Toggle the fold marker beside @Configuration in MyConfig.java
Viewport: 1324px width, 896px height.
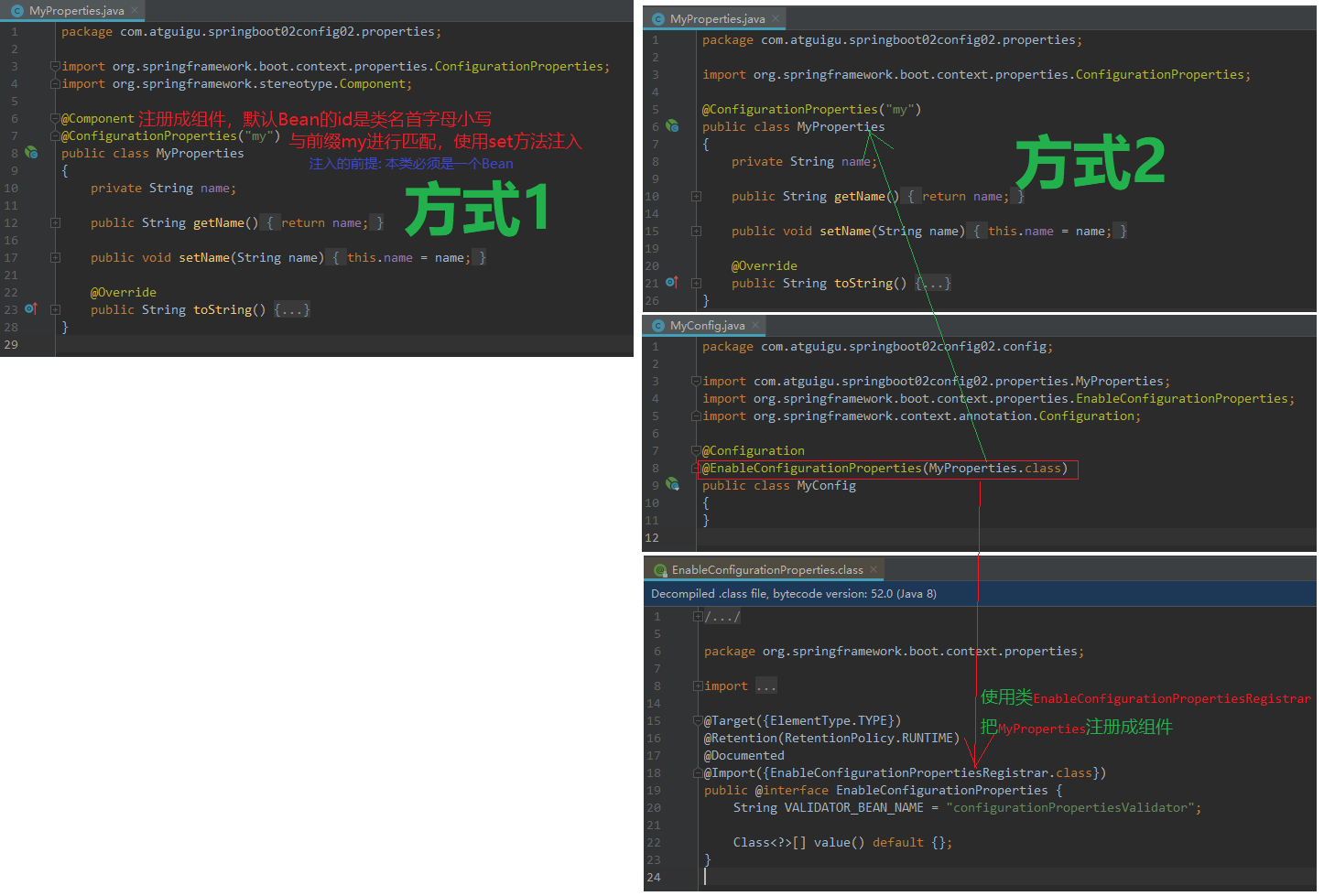(x=696, y=450)
